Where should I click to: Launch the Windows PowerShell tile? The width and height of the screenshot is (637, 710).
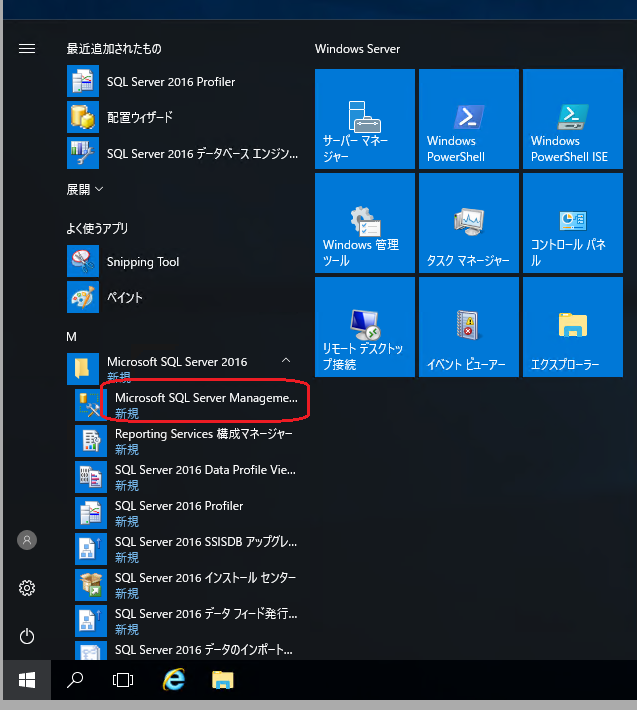pyautogui.click(x=469, y=119)
